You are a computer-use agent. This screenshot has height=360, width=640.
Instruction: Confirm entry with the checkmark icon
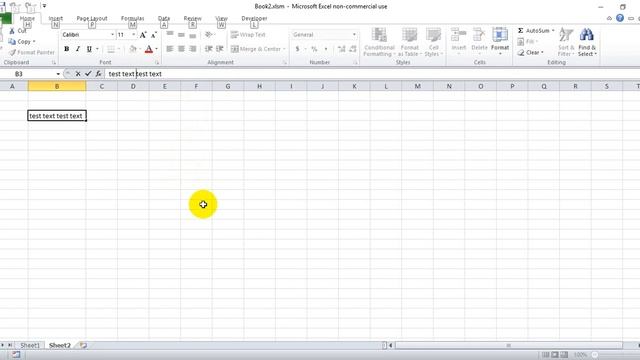[88, 74]
